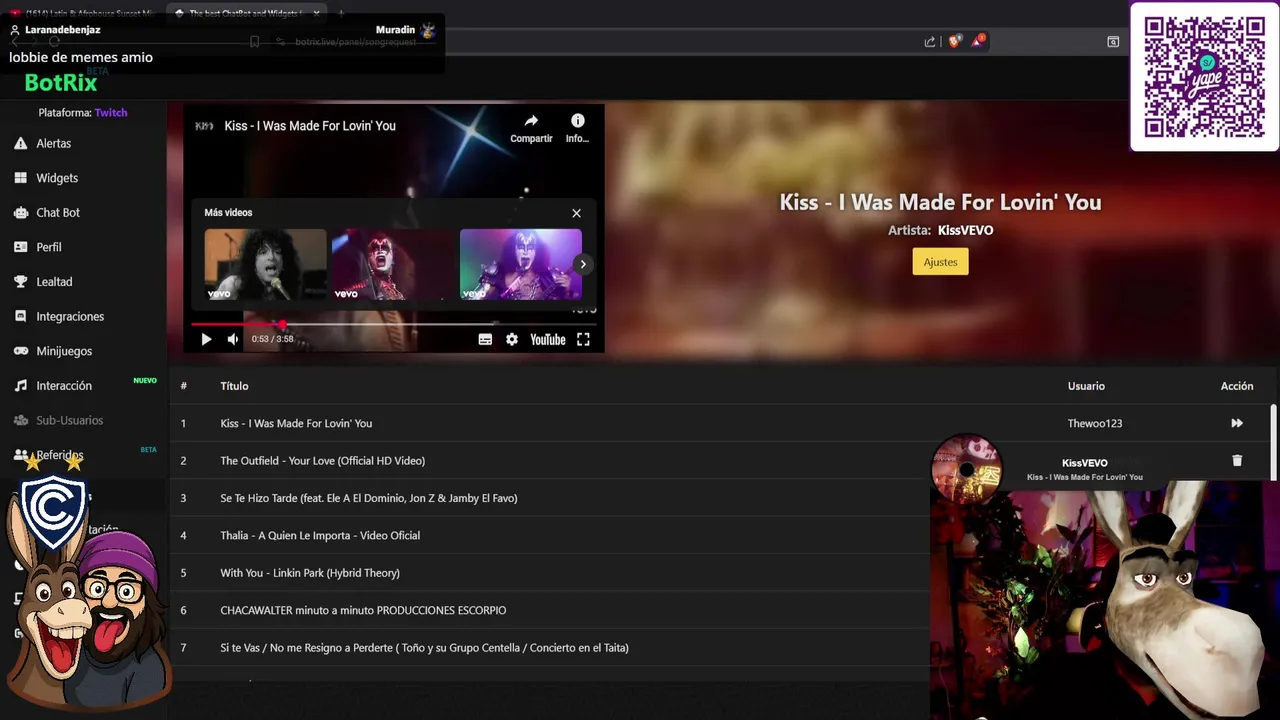Select third suggested video thumbnail
1280x720 pixels.
520,264
